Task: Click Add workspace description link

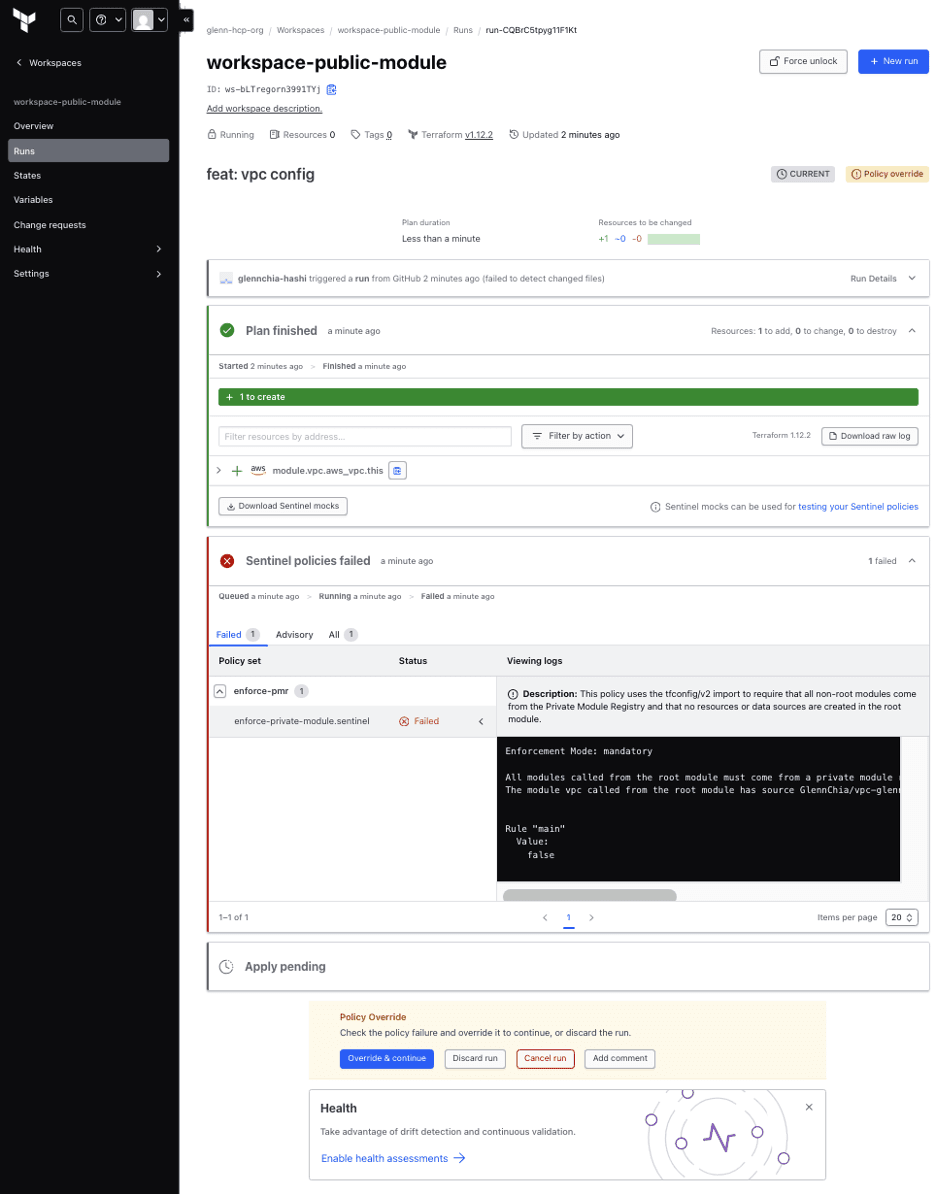Action: click(x=264, y=109)
